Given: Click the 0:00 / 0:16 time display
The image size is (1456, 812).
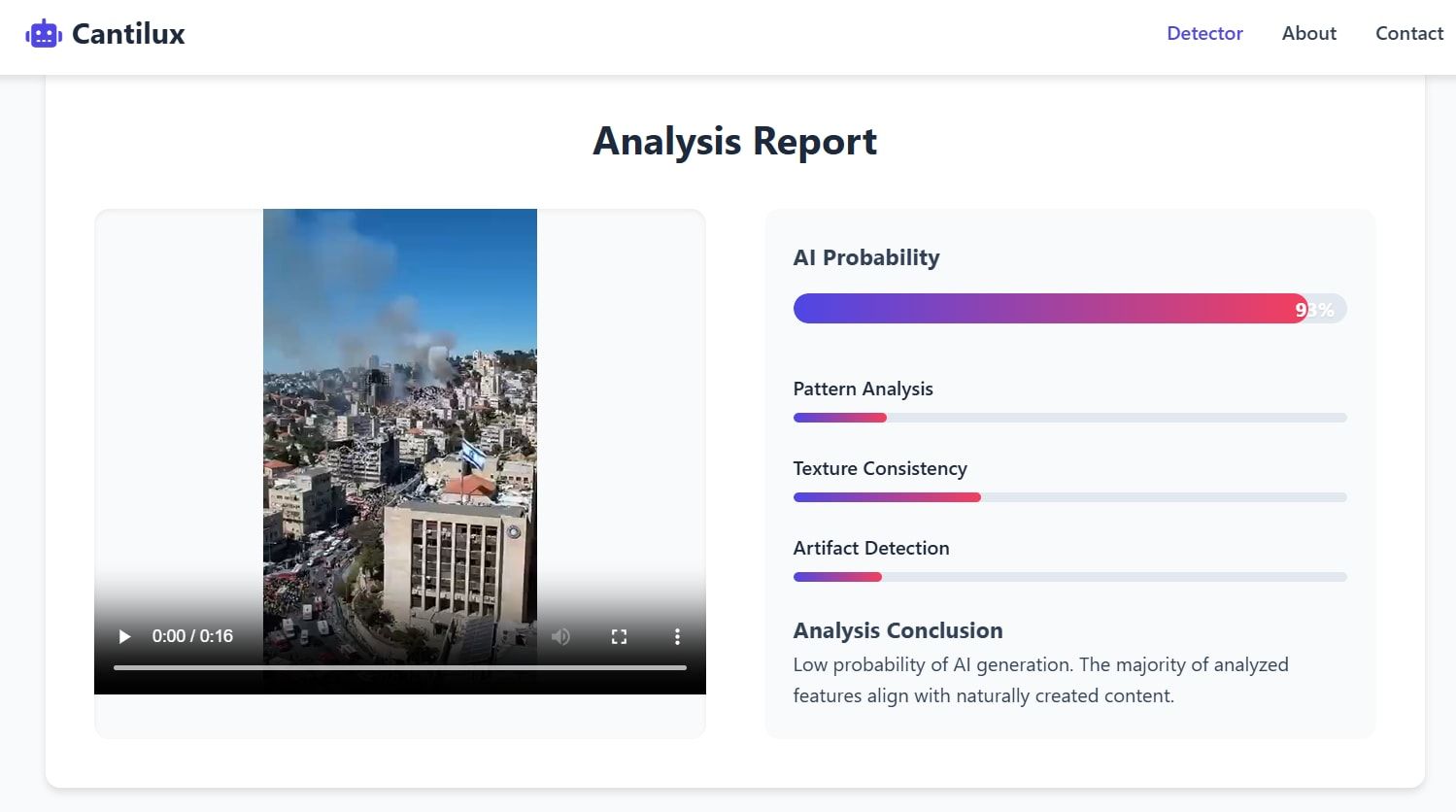Looking at the screenshot, I should pyautogui.click(x=192, y=636).
